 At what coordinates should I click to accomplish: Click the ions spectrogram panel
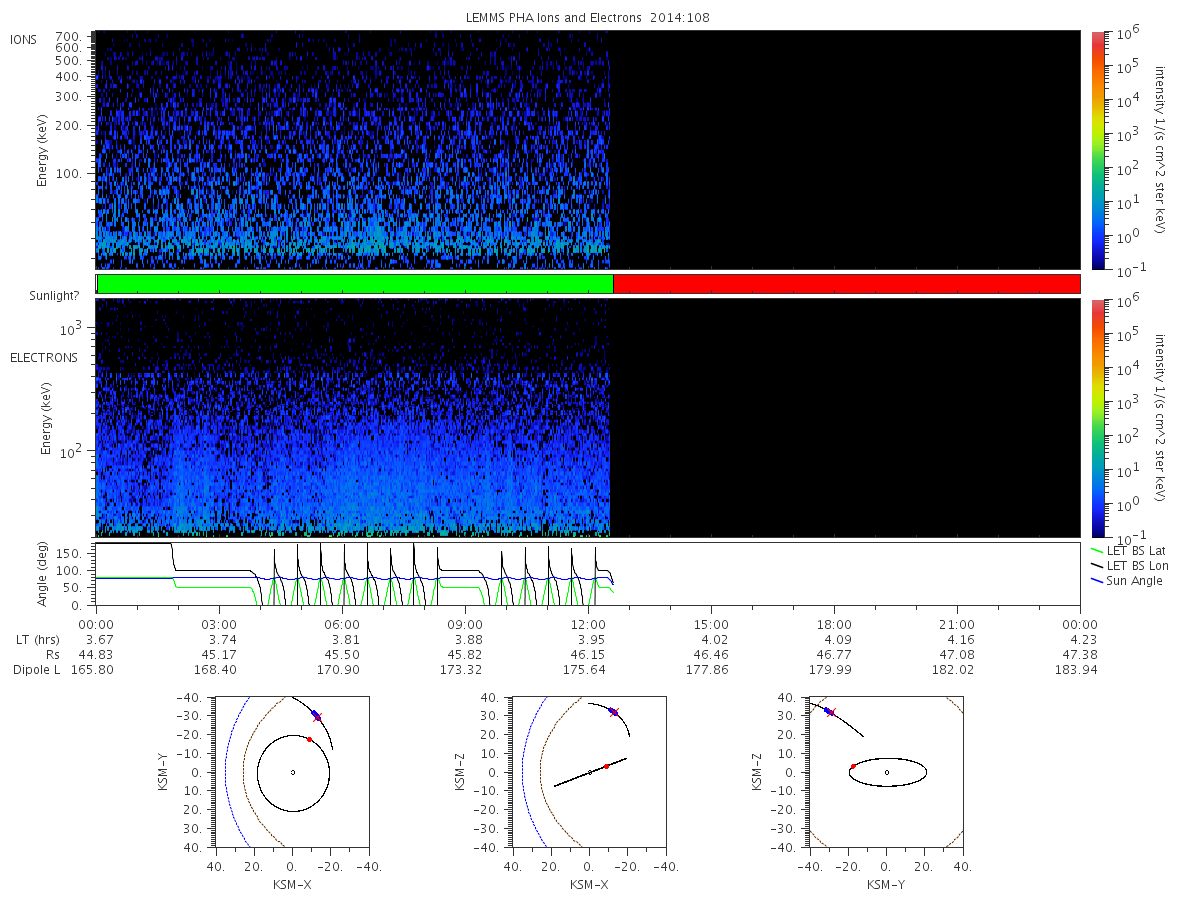pos(588,150)
